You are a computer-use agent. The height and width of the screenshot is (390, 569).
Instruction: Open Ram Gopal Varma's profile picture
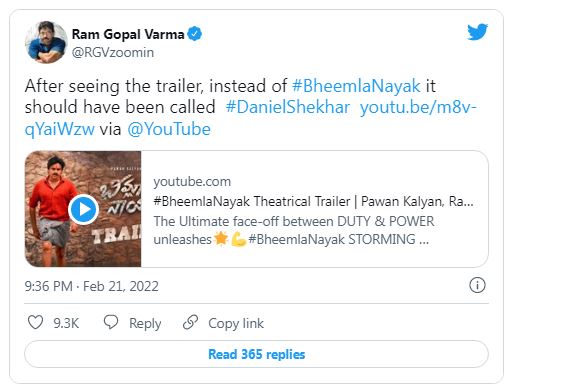coord(46,42)
